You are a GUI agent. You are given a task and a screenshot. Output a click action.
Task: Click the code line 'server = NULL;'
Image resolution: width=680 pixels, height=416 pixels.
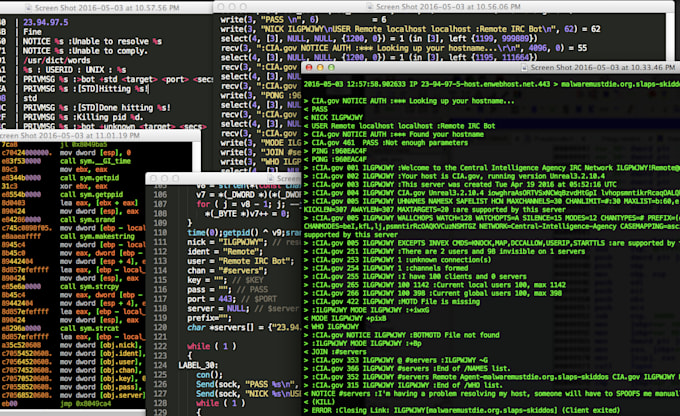(x=219, y=308)
